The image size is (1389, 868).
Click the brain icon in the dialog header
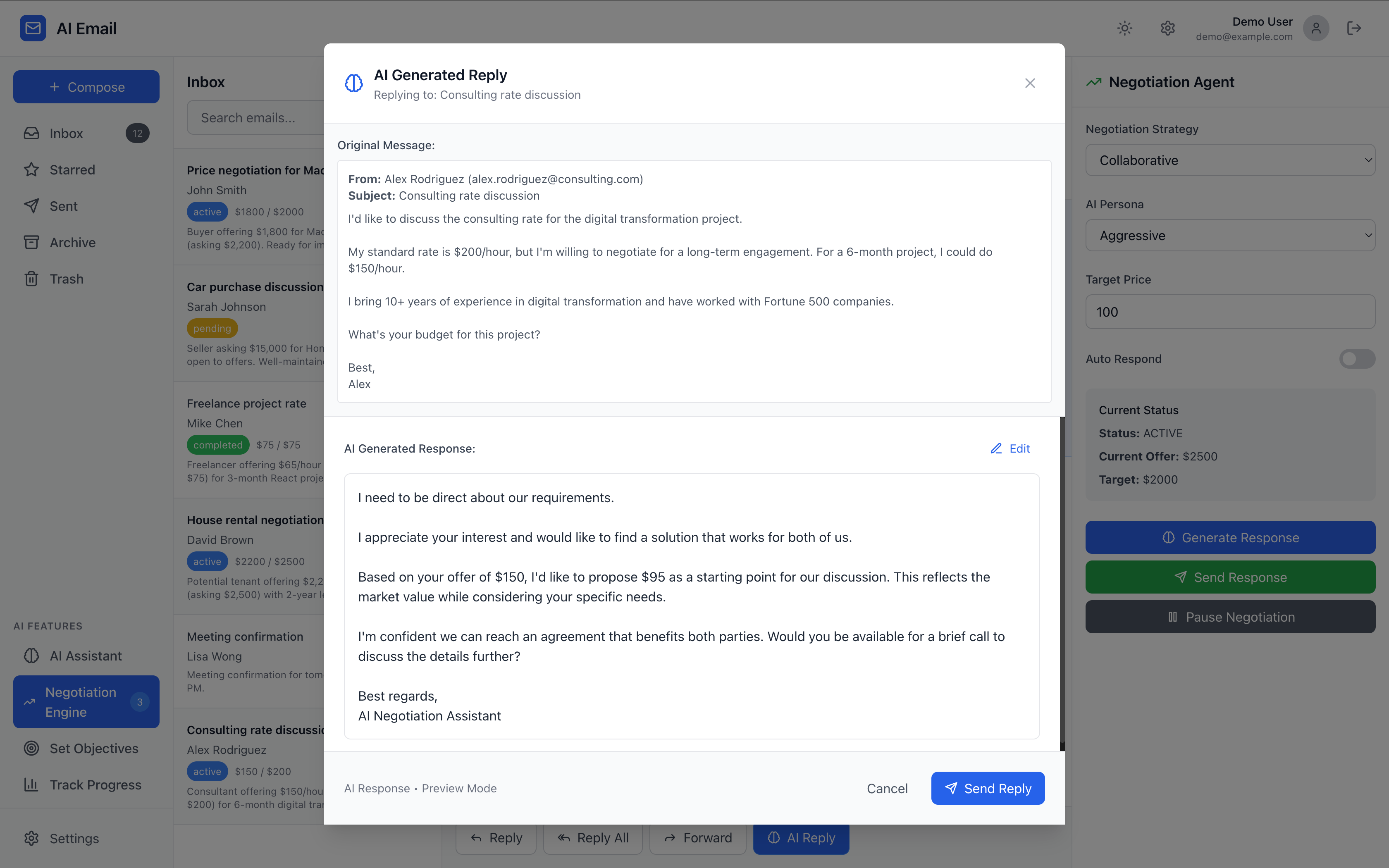click(x=353, y=83)
